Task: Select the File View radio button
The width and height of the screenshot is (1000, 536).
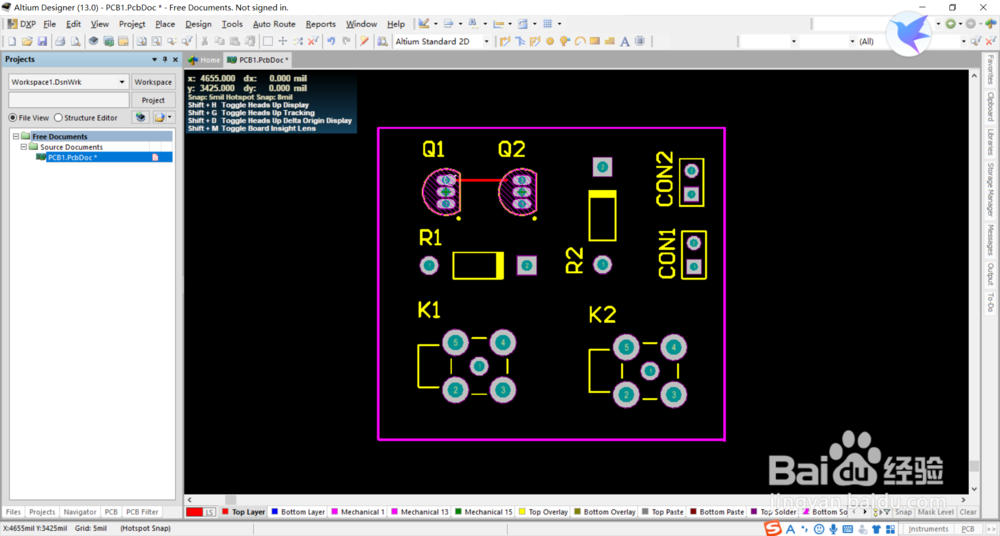Action: coord(12,117)
